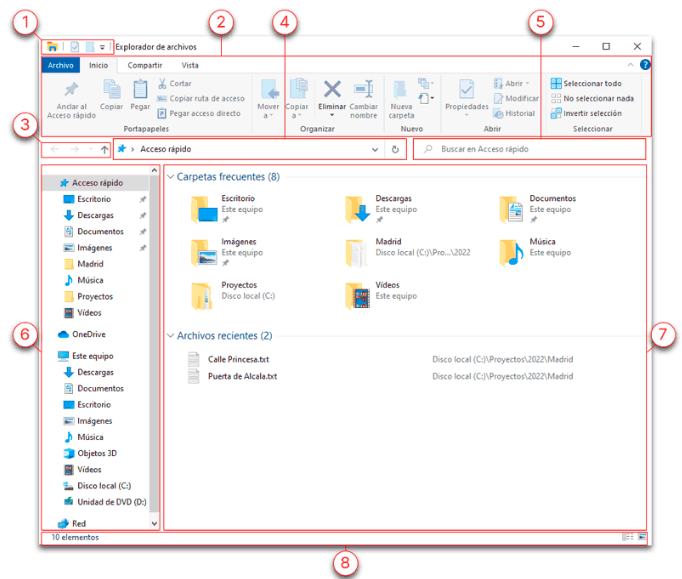Screen dimensions: 682x579
Task: Collapse the Carpetas frecuentes section
Action: [170, 177]
